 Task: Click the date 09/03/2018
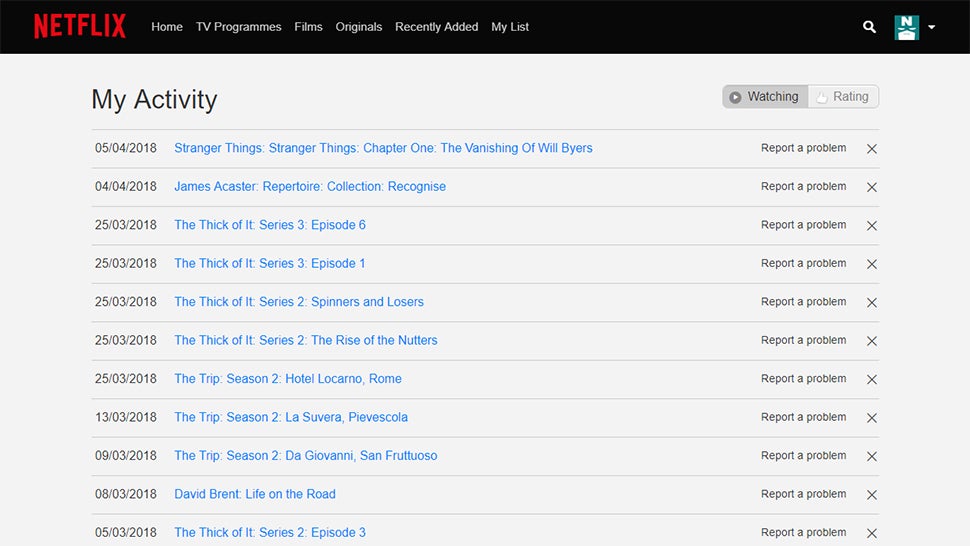[126, 455]
